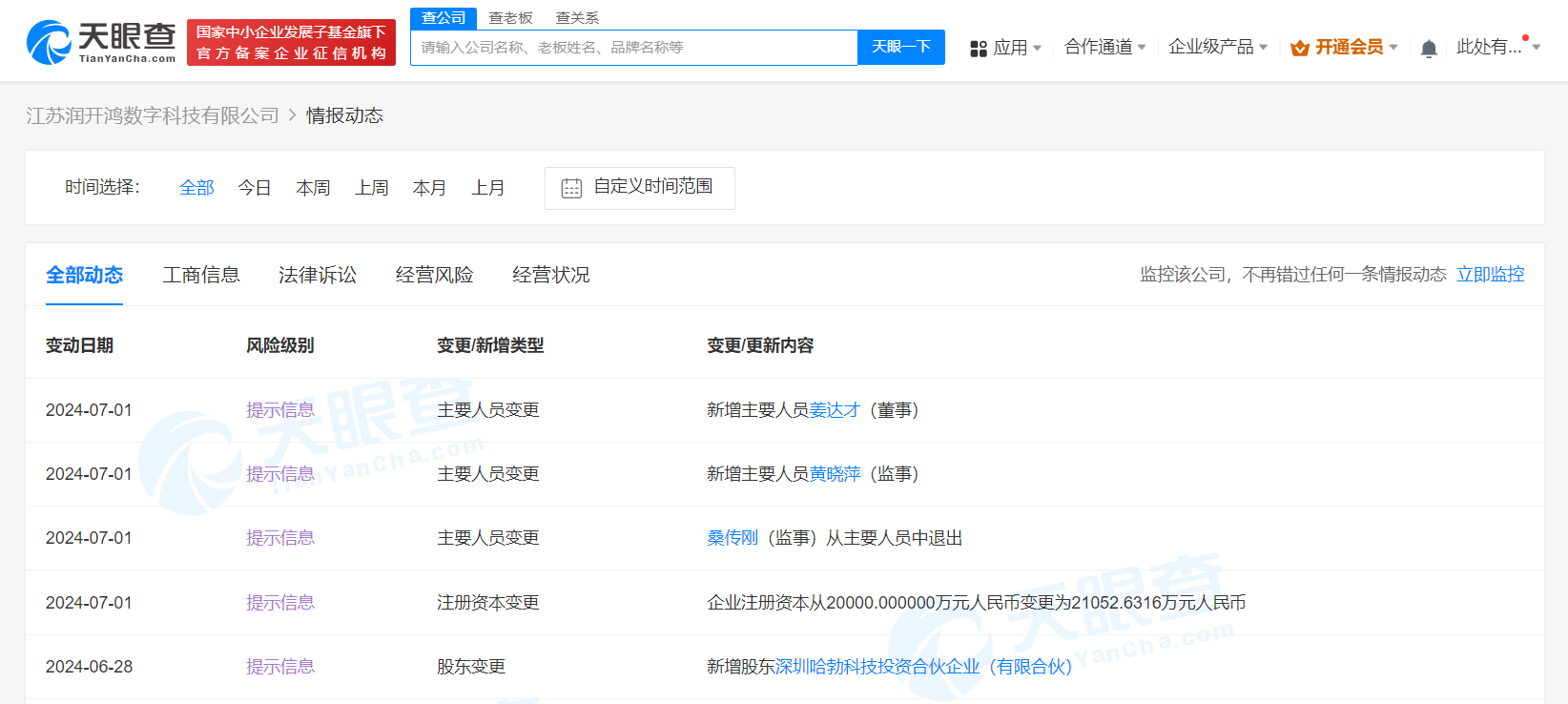Select the 查公司 search tab
The width and height of the screenshot is (1568, 704).
click(444, 18)
